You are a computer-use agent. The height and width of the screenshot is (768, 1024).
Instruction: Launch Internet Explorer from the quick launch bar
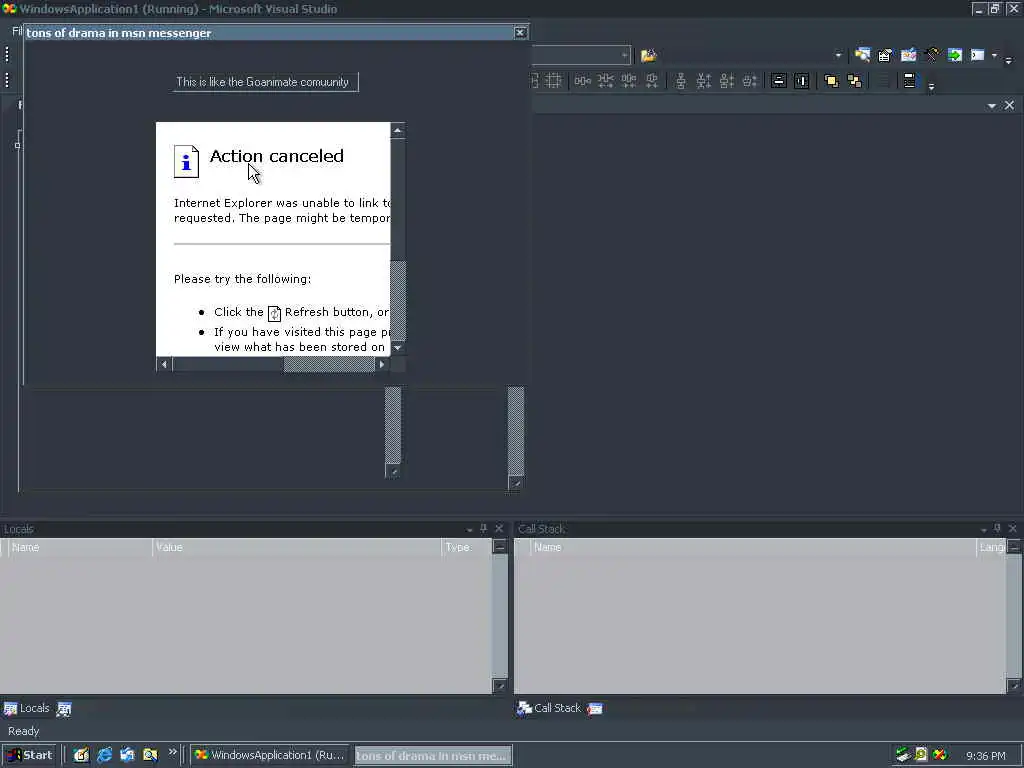(x=104, y=755)
